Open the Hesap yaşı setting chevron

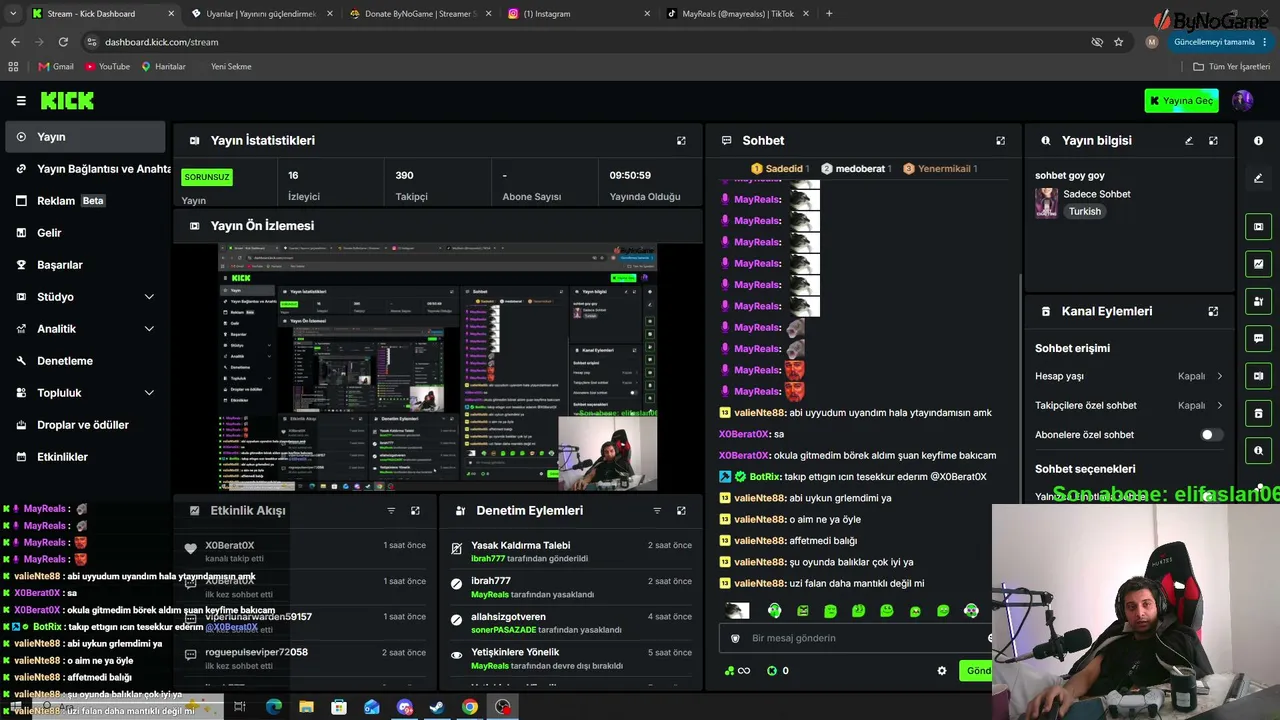pos(1219,376)
